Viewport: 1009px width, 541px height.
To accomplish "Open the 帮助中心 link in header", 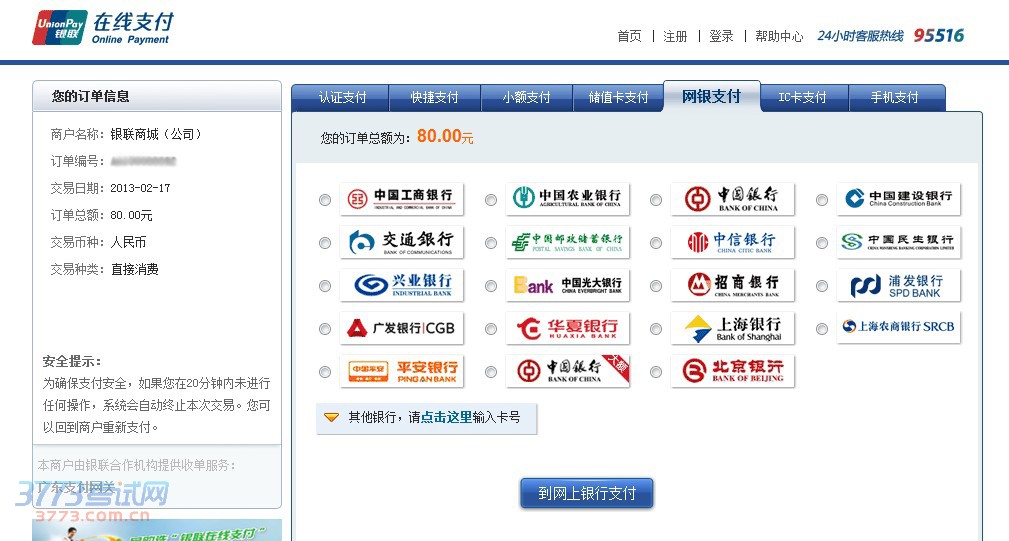I will point(779,36).
